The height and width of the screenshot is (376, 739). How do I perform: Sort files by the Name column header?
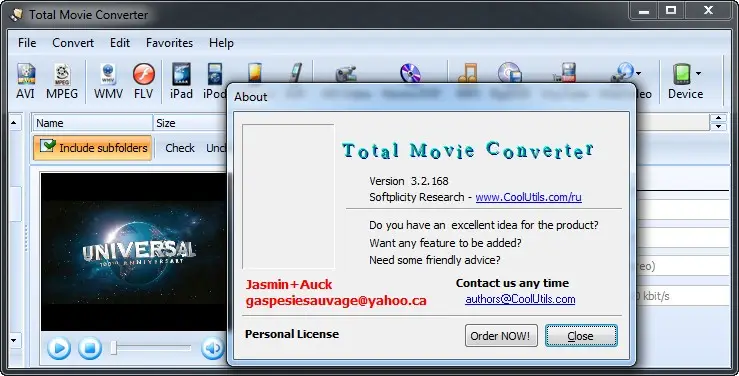click(x=92, y=123)
